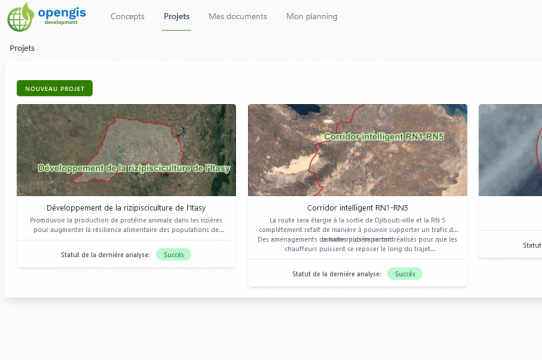The height and width of the screenshot is (360, 542).
Task: Click the 'Corridor intelligent RN1-RN5' card title
Action: [357, 208]
